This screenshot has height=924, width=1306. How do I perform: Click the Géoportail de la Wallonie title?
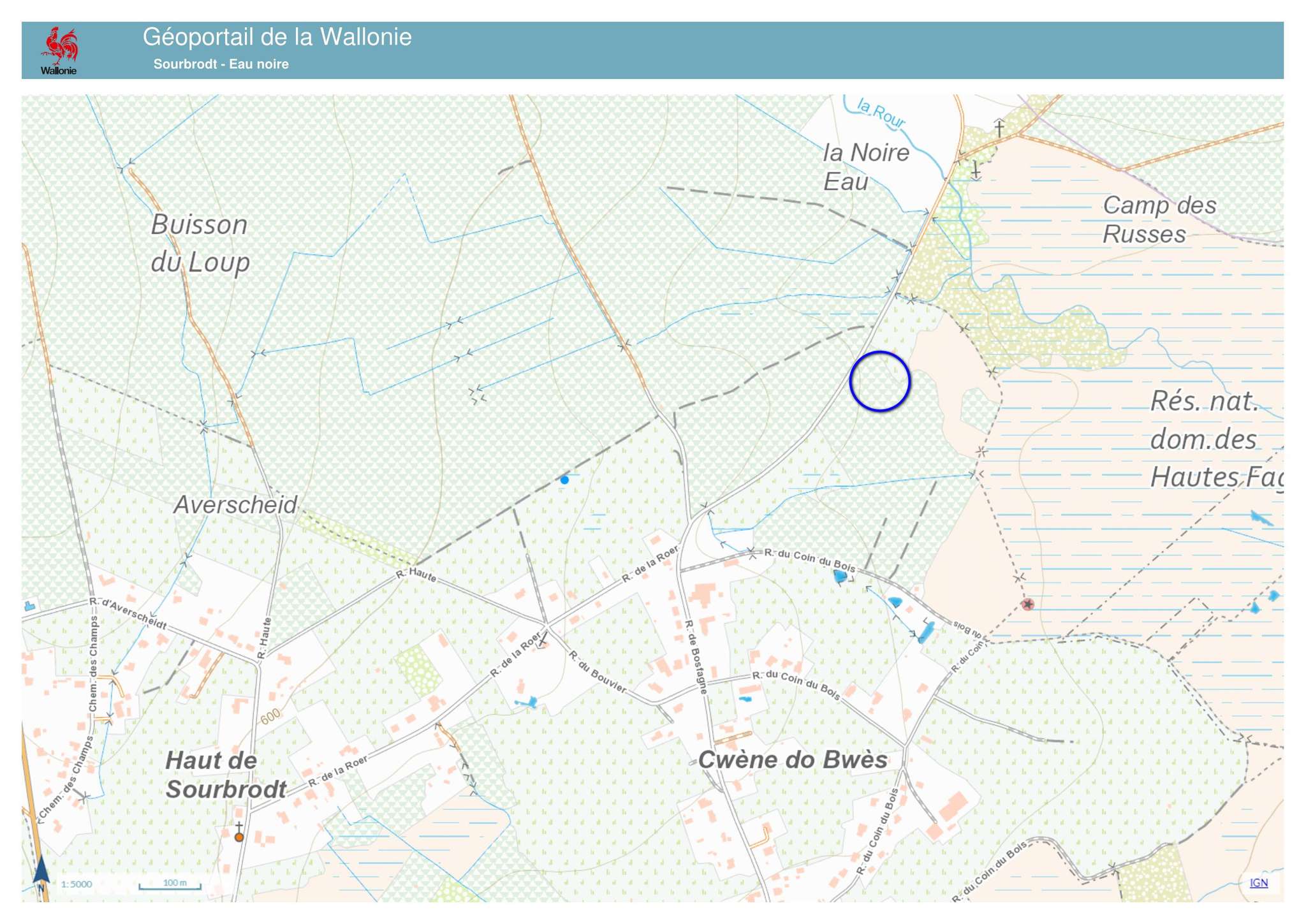(277, 37)
